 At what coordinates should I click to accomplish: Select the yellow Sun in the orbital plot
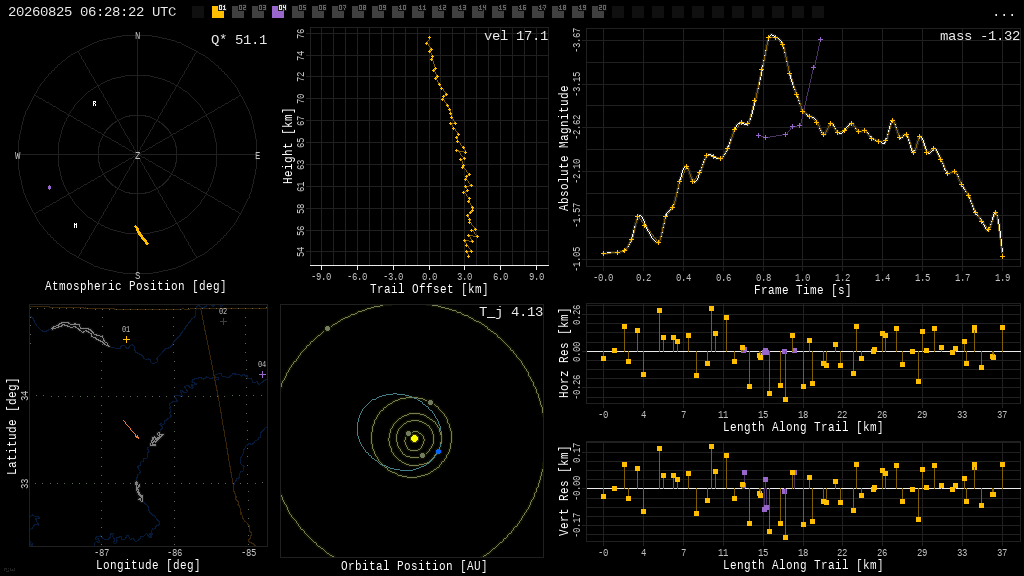[x=414, y=438]
